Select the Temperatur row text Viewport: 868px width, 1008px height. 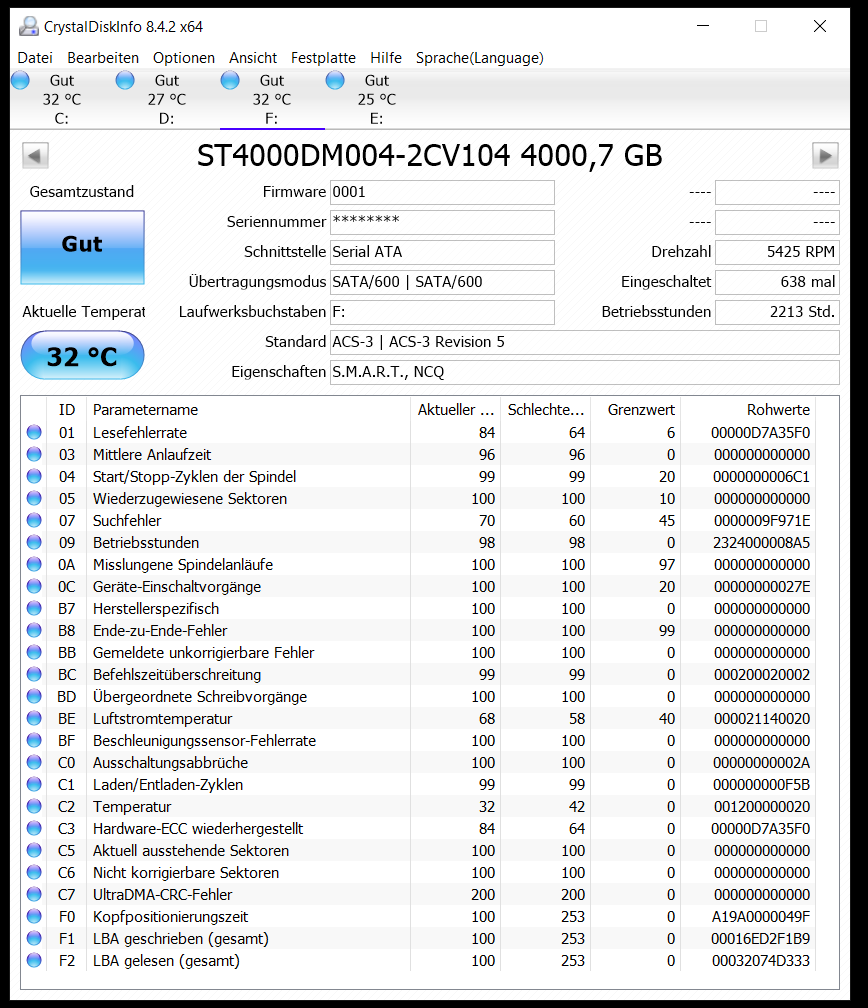[x=132, y=807]
